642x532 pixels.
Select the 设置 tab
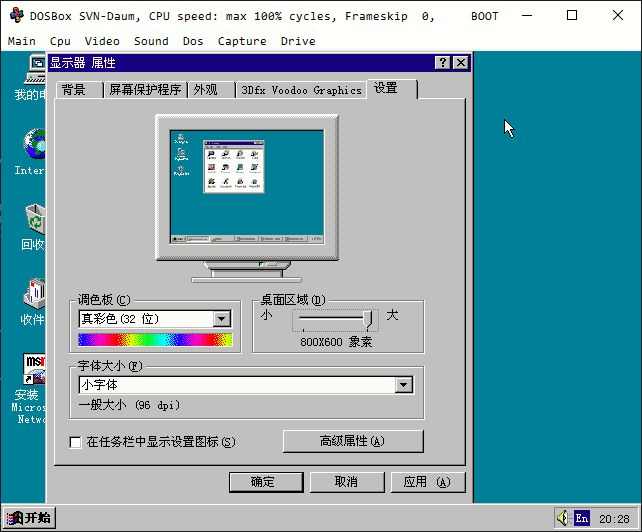[392, 88]
